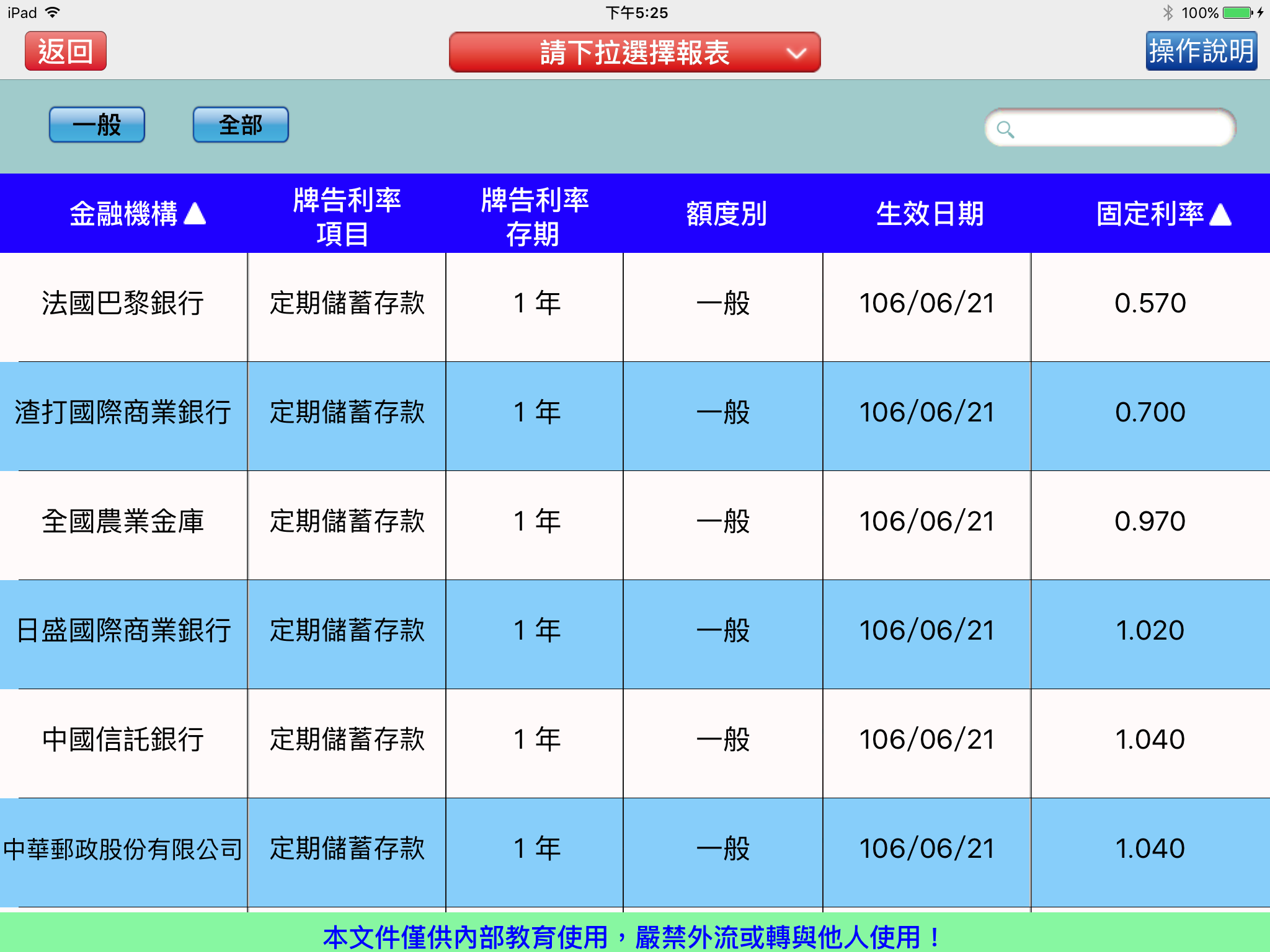Select the 日盛國際商業銀行 row name
Screen dimensions: 1270x952
[123, 631]
